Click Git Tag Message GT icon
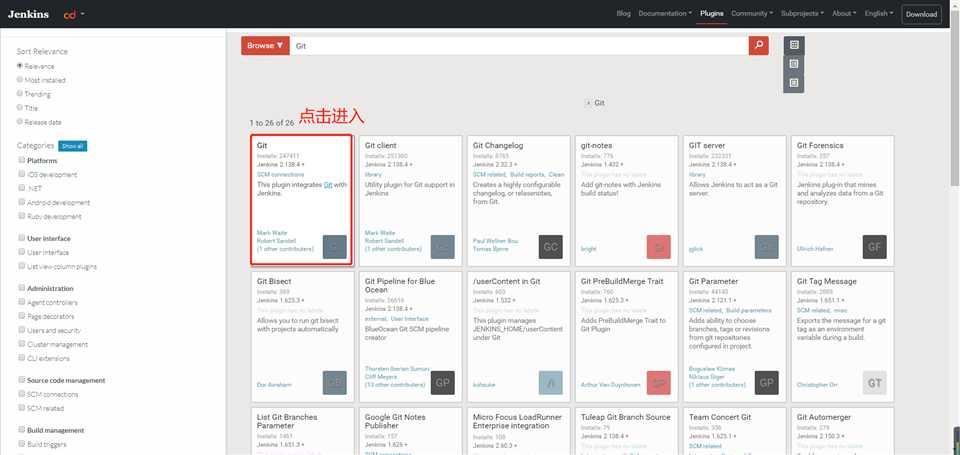Screen dimensions: 960x455 874,383
